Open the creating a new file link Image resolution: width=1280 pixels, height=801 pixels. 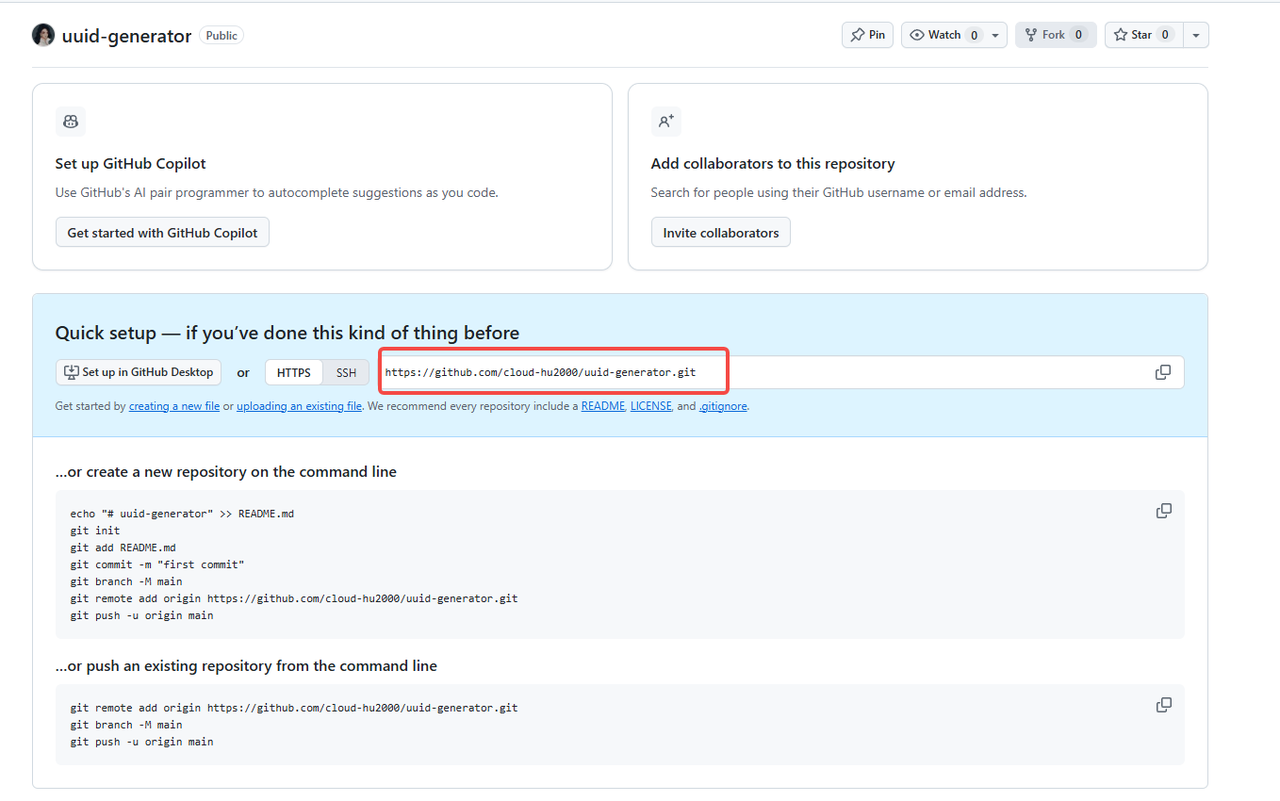174,407
